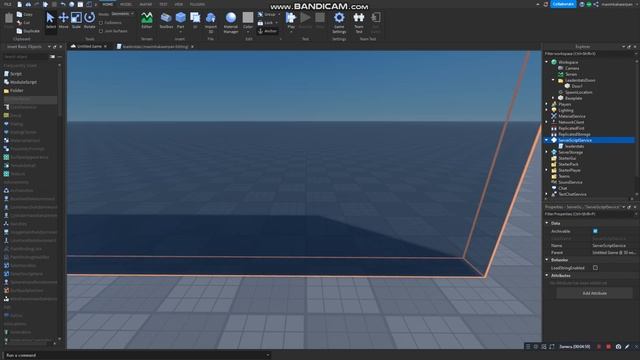Open the Terrain Editor
The image size is (640, 360).
[147, 20]
